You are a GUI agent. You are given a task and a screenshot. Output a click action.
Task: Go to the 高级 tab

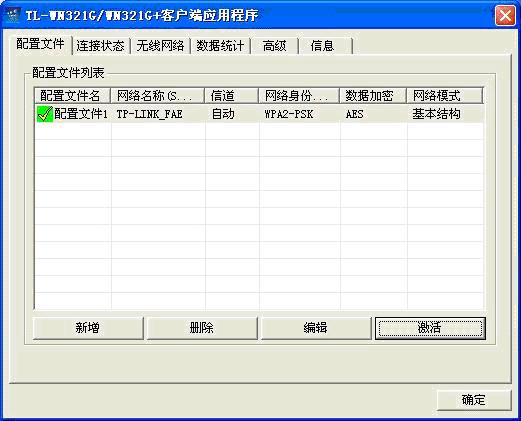(275, 46)
